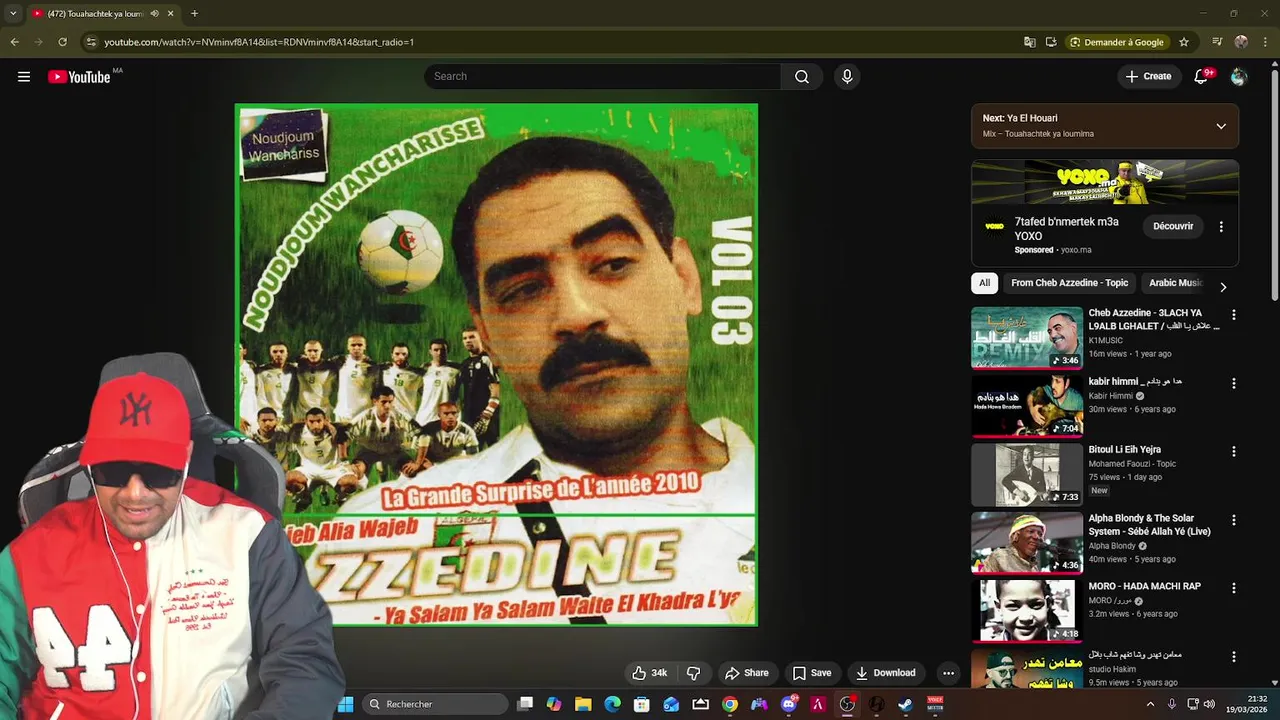Image resolution: width=1280 pixels, height=720 pixels.
Task: Open menu for MORO - HADA MACHI RAP
Action: click(1233, 588)
